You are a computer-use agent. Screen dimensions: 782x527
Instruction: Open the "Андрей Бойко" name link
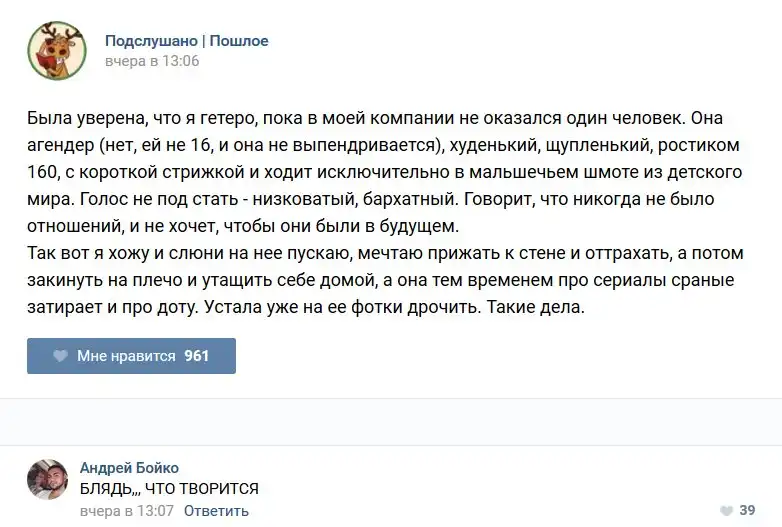coord(129,468)
